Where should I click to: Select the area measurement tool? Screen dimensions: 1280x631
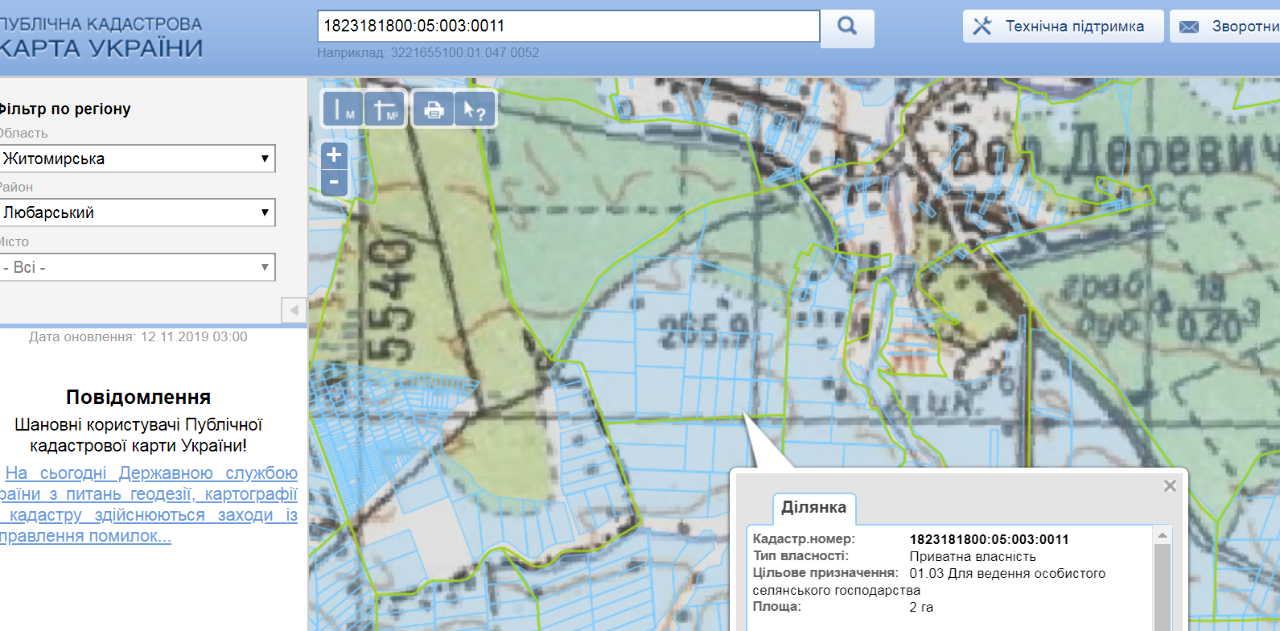coord(385,110)
